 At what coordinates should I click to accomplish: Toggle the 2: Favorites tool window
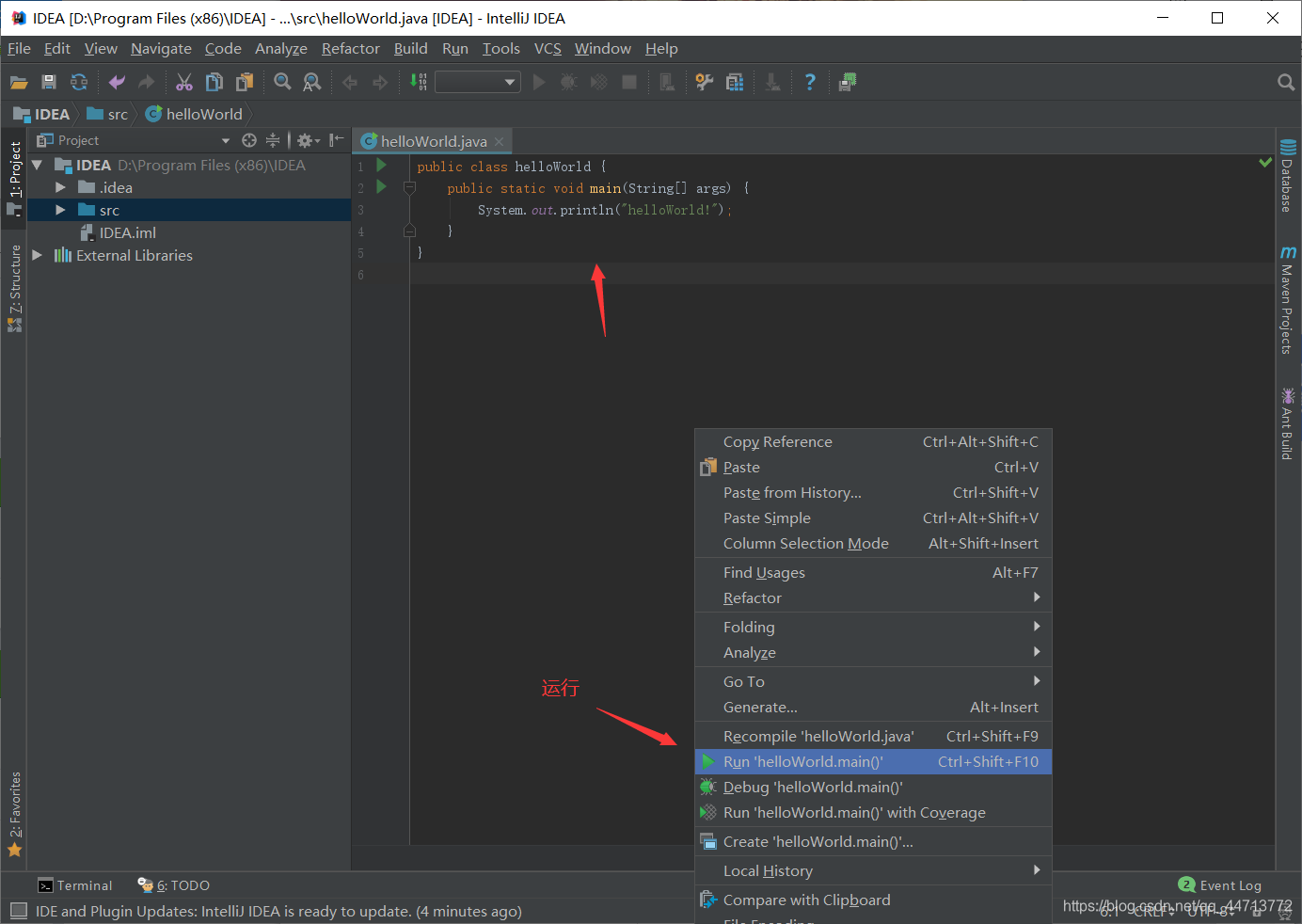point(14,814)
